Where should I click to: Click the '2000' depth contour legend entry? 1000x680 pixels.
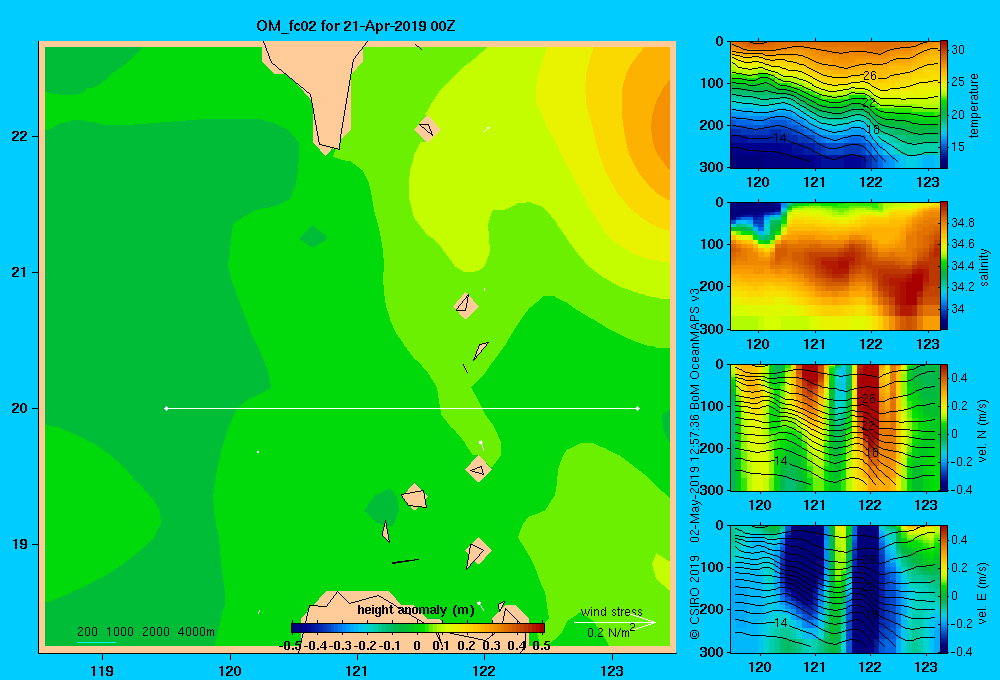point(156,632)
